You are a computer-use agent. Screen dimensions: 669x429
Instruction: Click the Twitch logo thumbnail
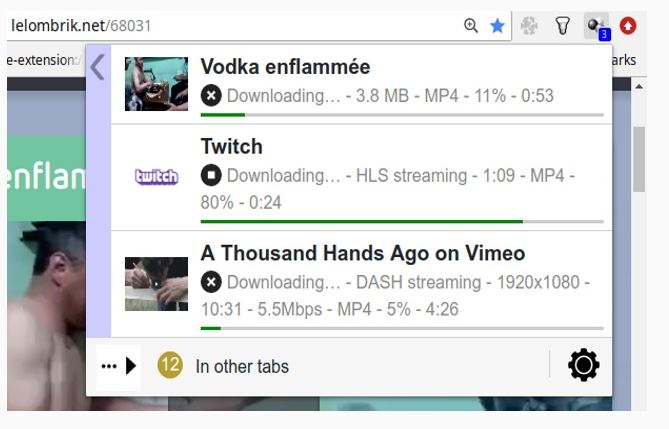156,177
